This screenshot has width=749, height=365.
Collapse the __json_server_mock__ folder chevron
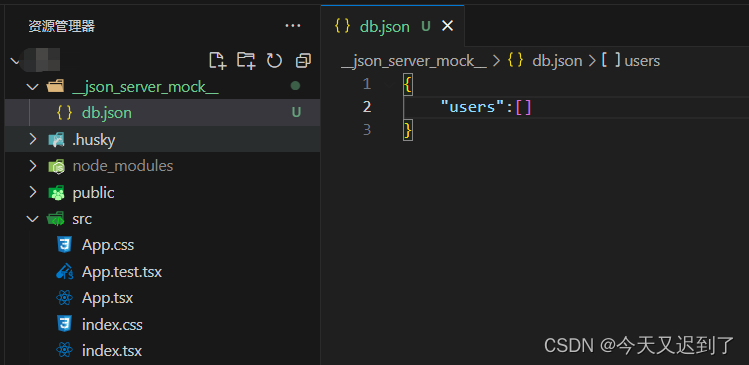coord(32,87)
